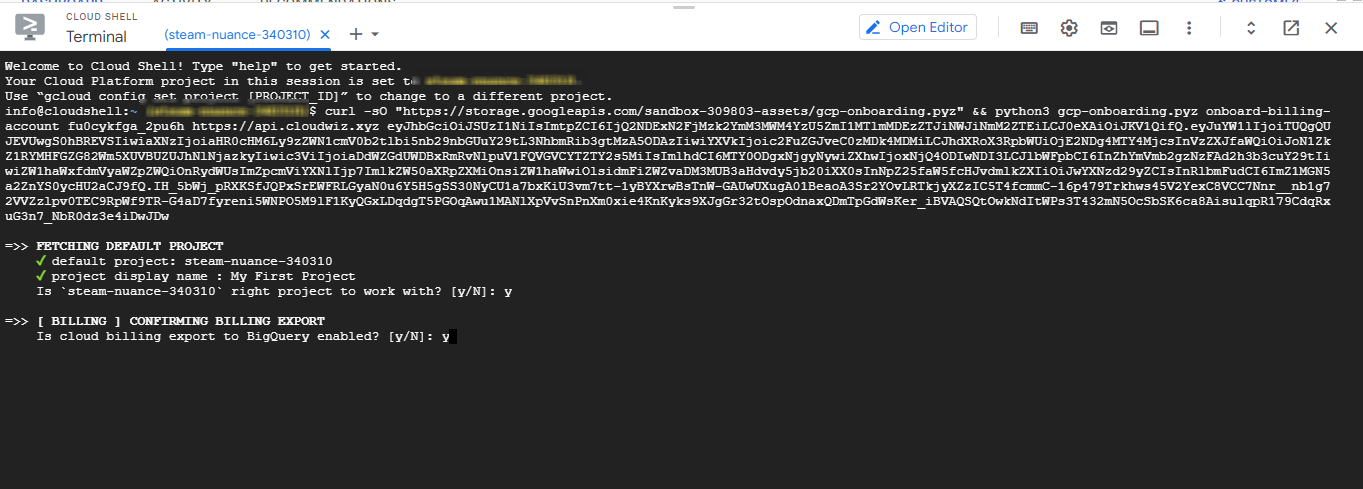Viewport: 1363px width, 489px height.
Task: Click the drag handle atop Cloud Shell
Action: coord(682,6)
